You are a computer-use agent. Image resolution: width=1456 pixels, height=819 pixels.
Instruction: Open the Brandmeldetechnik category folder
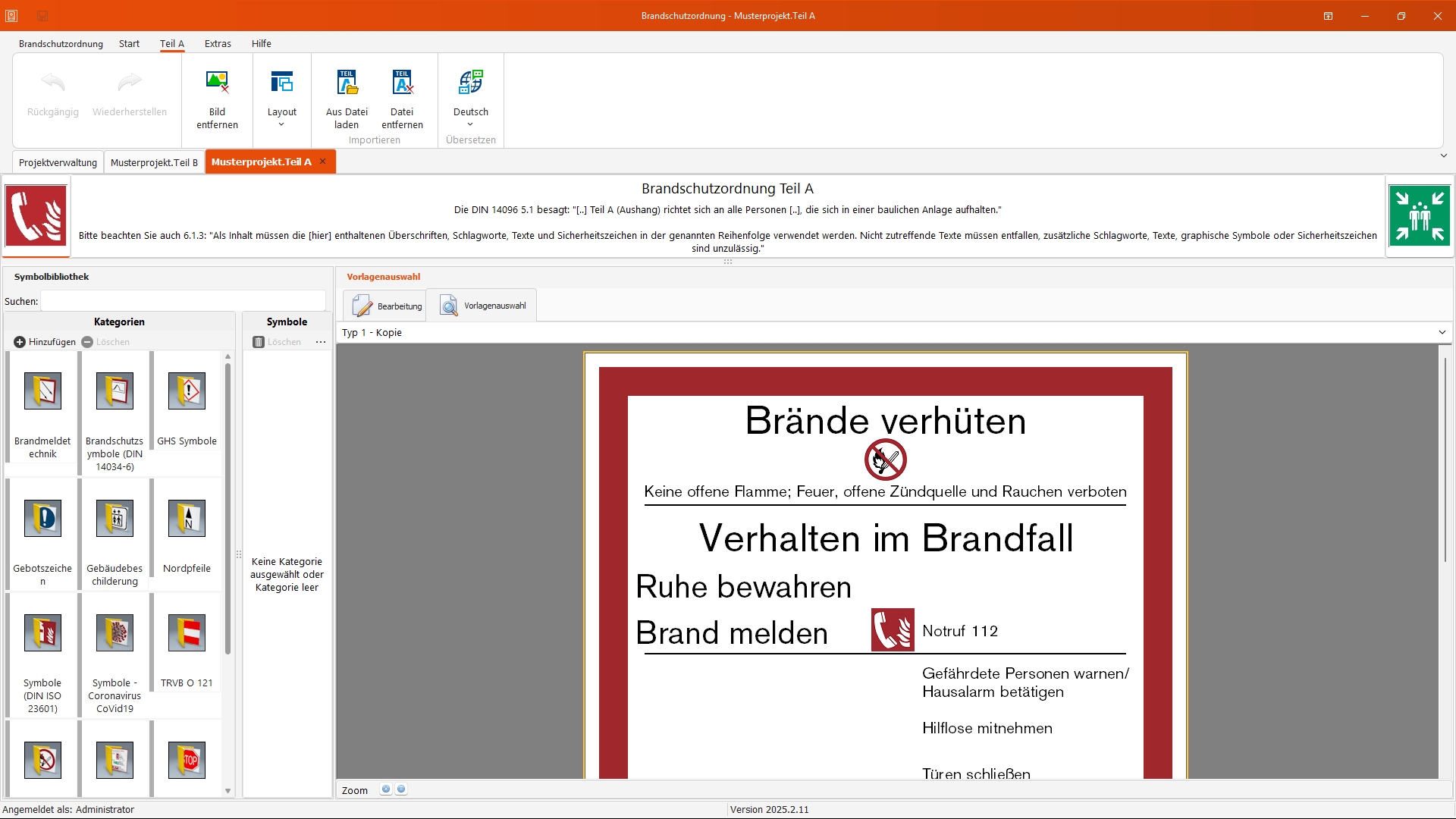click(x=42, y=392)
